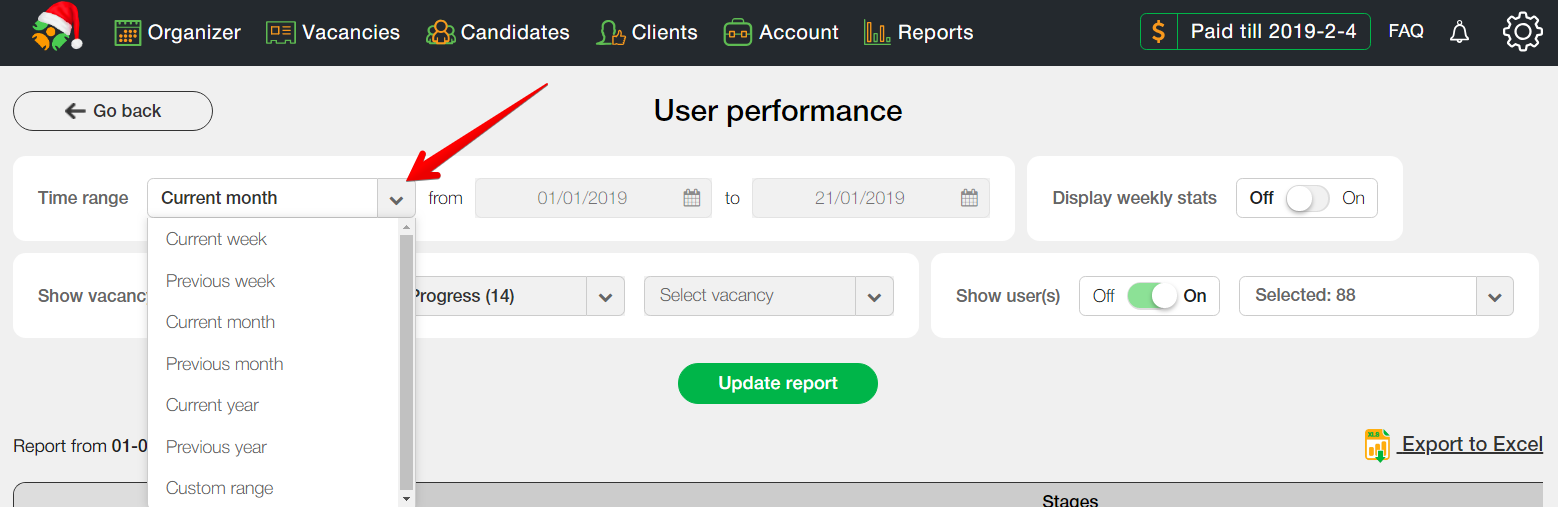Screen dimensions: 1558x507
Task: Select the Custom range option
Action: (220, 488)
